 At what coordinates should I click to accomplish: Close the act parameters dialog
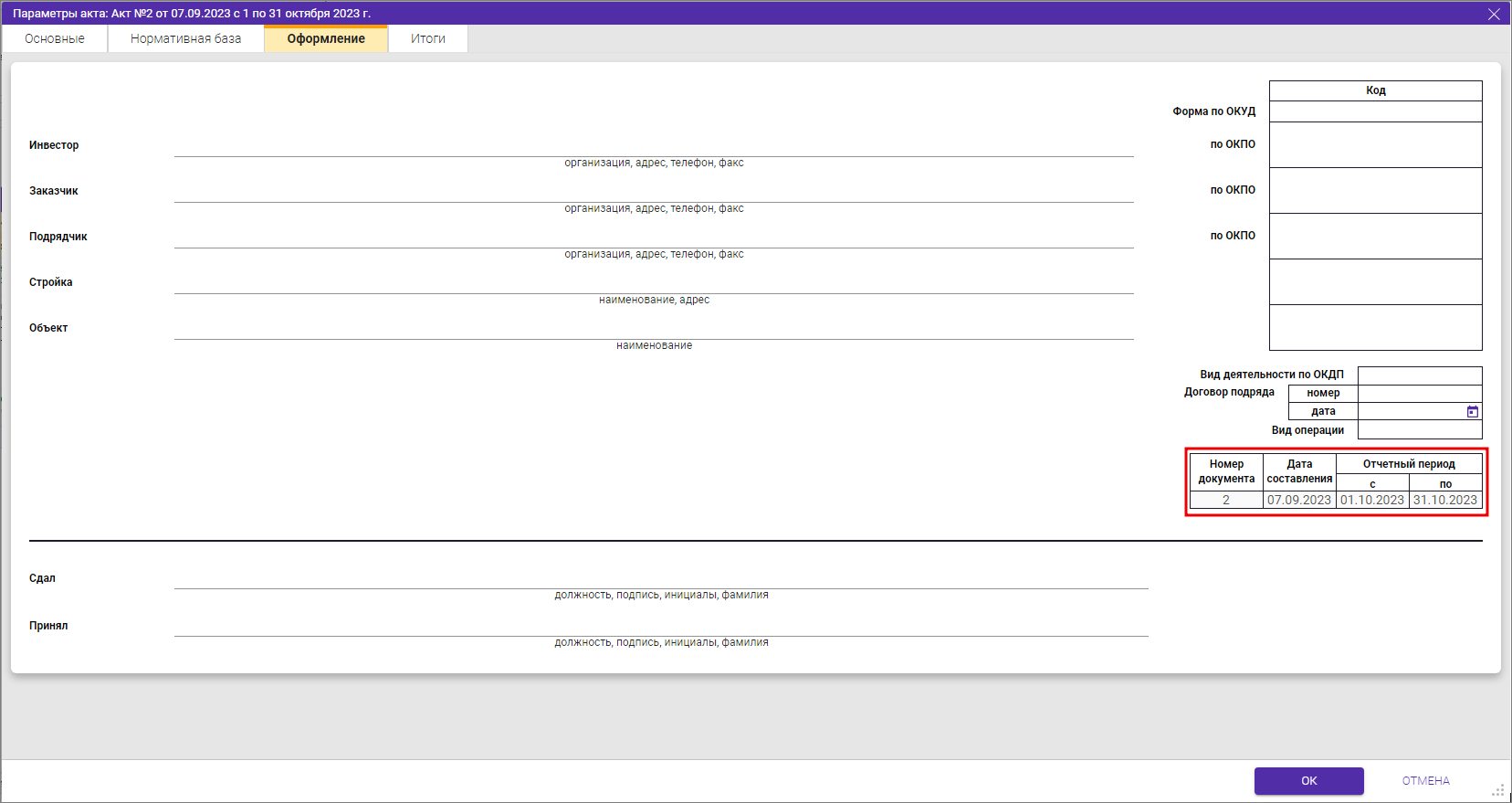tap(1494, 14)
